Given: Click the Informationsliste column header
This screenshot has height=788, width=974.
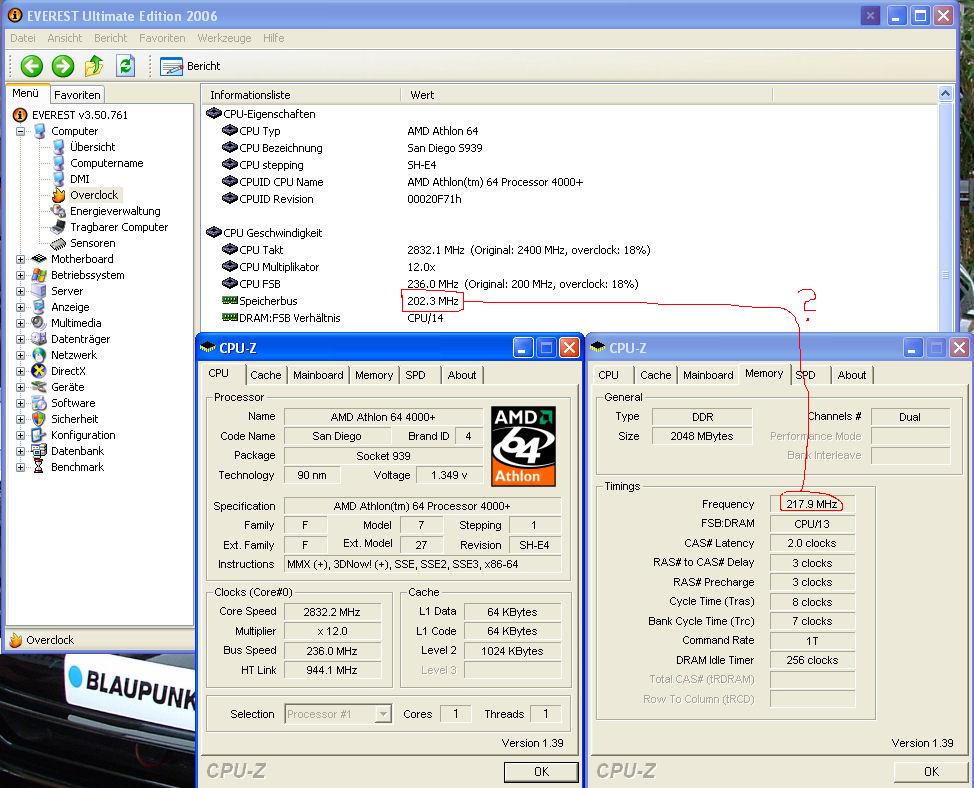Looking at the screenshot, I should tap(301, 95).
